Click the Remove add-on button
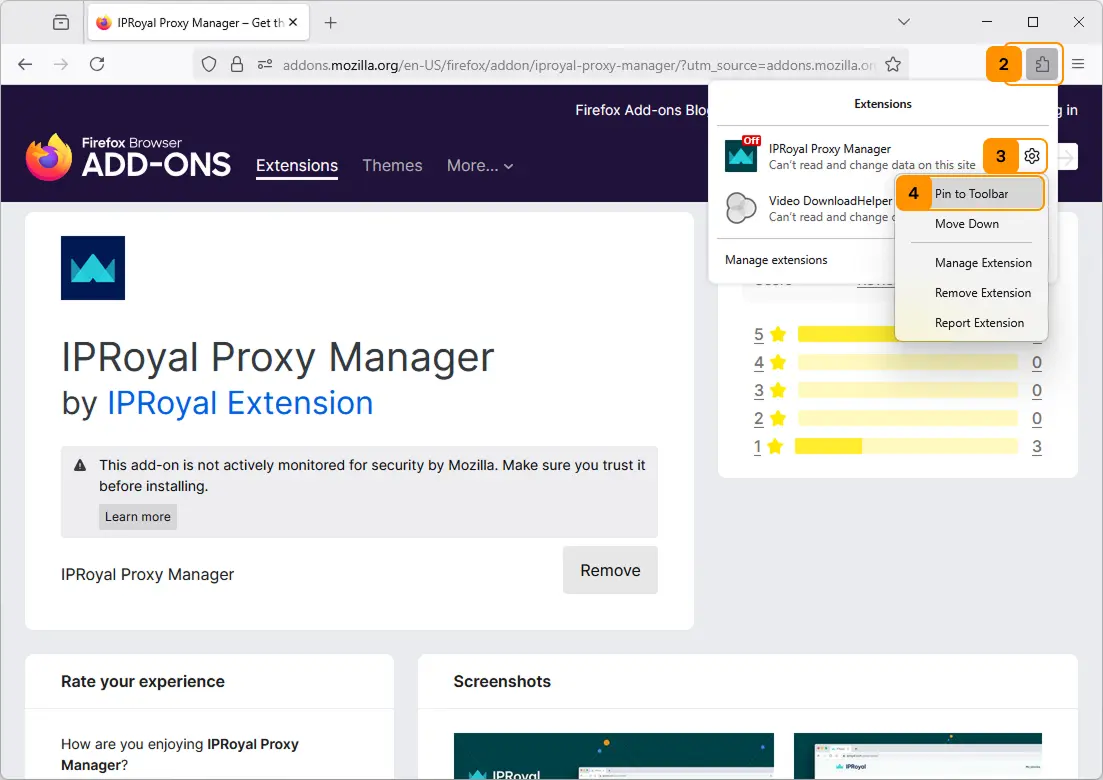Image resolution: width=1103 pixels, height=780 pixels. click(x=610, y=570)
